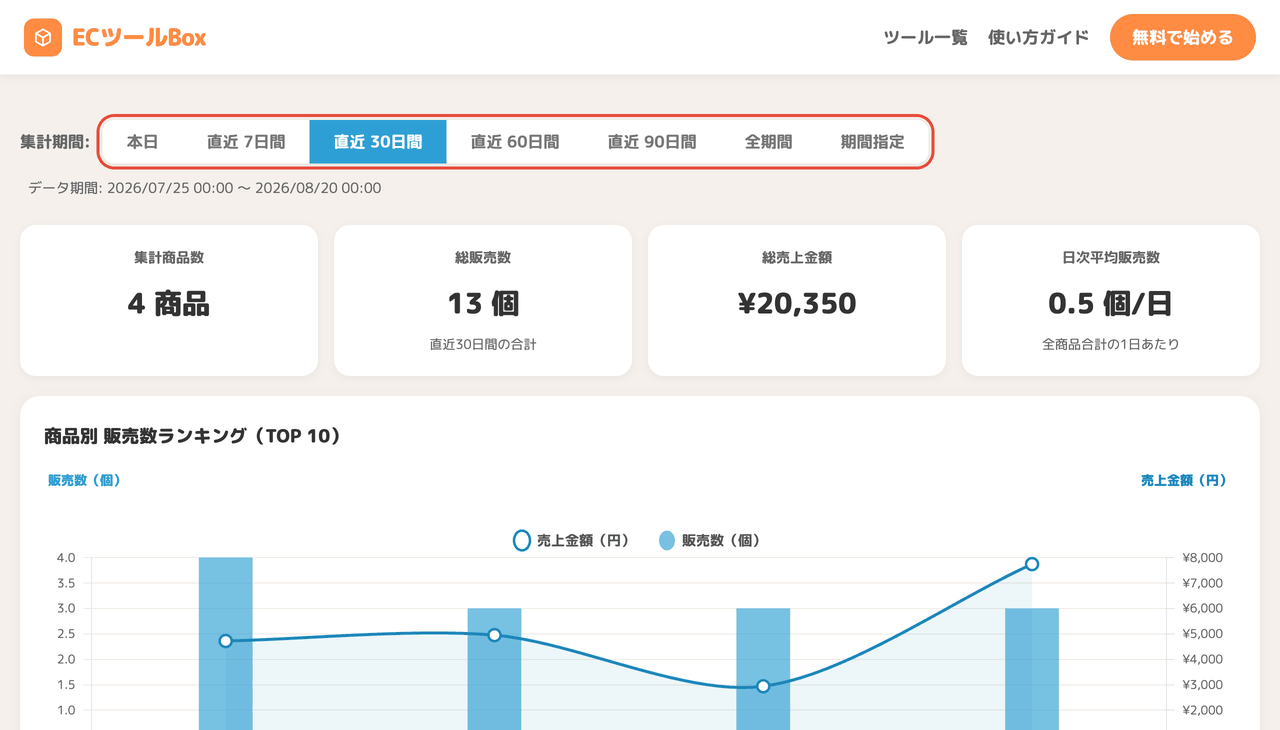Click the ECツールBox box logo icon
Image resolution: width=1280 pixels, height=730 pixels.
(x=43, y=38)
